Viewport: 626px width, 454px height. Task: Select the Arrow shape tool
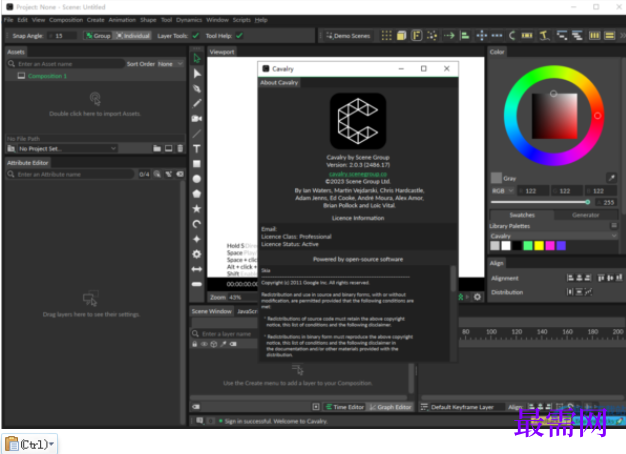(197, 269)
